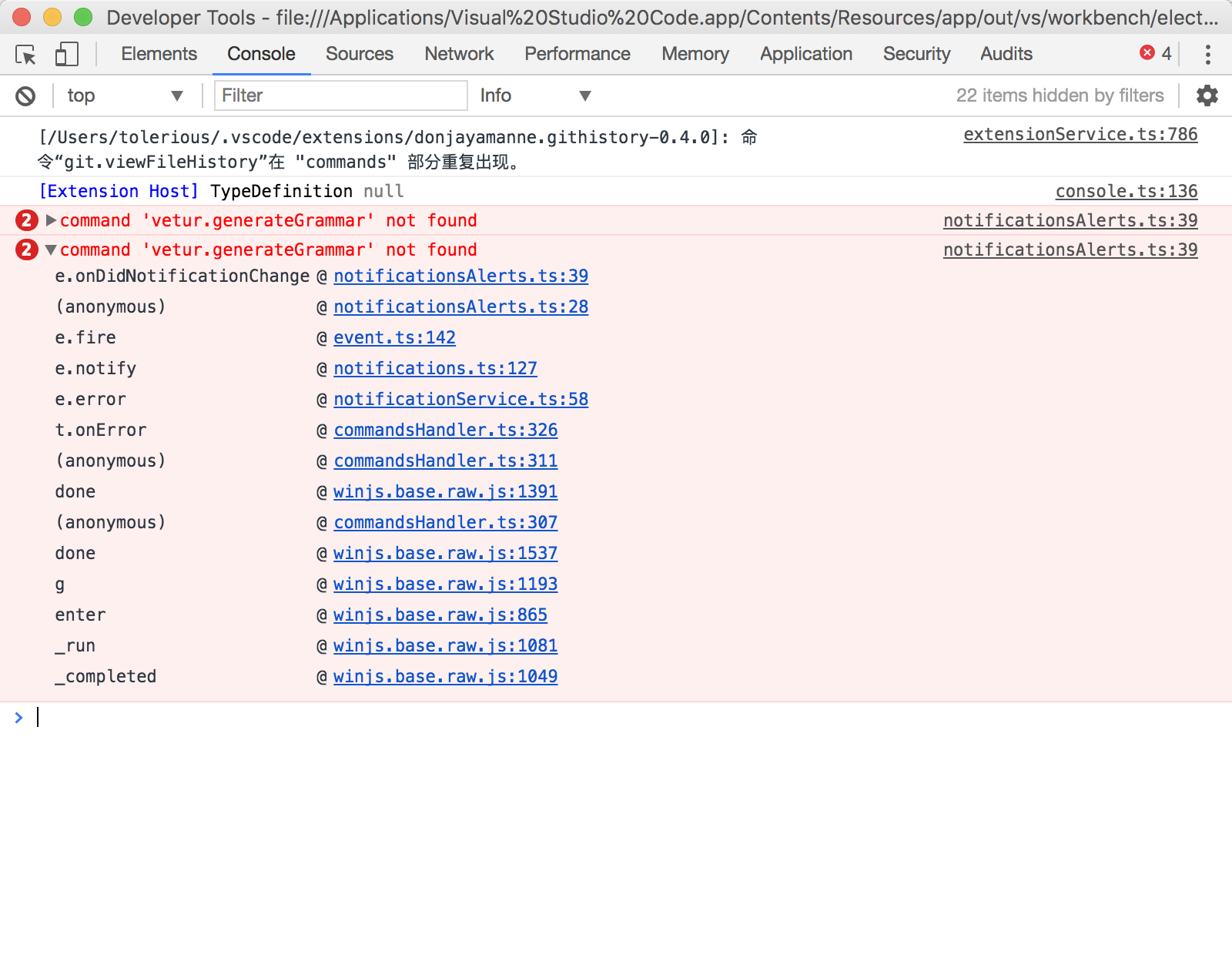This screenshot has height=958, width=1232.
Task: Open the event.ts:142 stack frame link
Action: click(394, 337)
